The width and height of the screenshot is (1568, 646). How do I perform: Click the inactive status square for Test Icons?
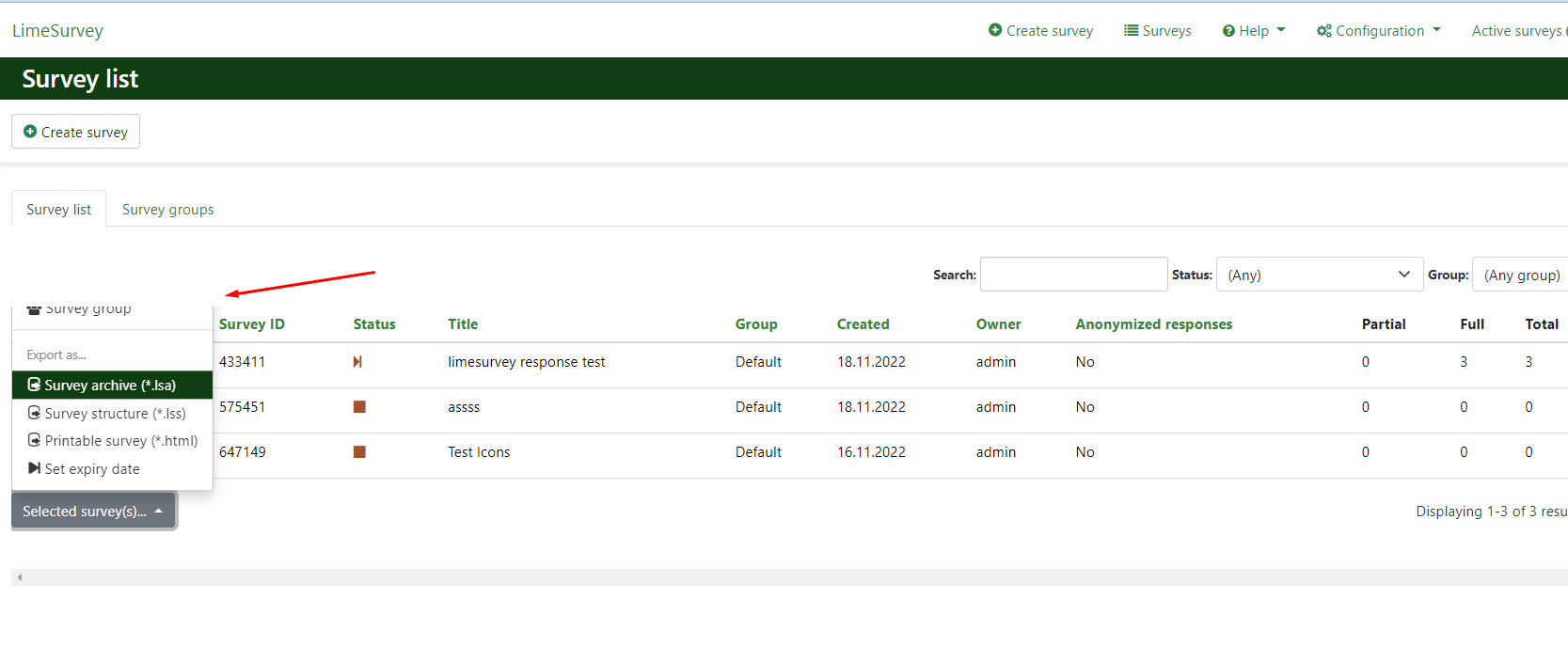(x=359, y=452)
